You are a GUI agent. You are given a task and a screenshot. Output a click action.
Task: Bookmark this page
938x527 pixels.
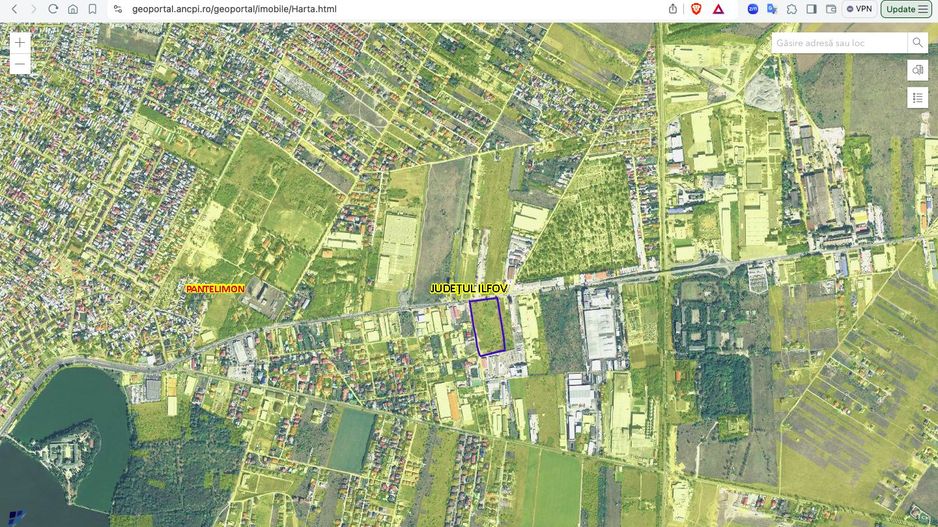(92, 9)
